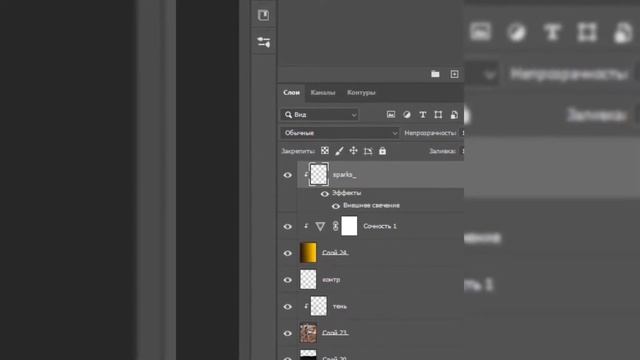
Task: Hide the Слой 24 layer
Action: click(x=287, y=253)
